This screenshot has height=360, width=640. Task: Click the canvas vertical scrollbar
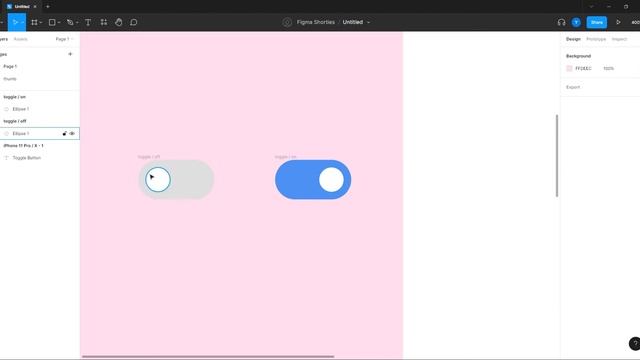pos(557,156)
